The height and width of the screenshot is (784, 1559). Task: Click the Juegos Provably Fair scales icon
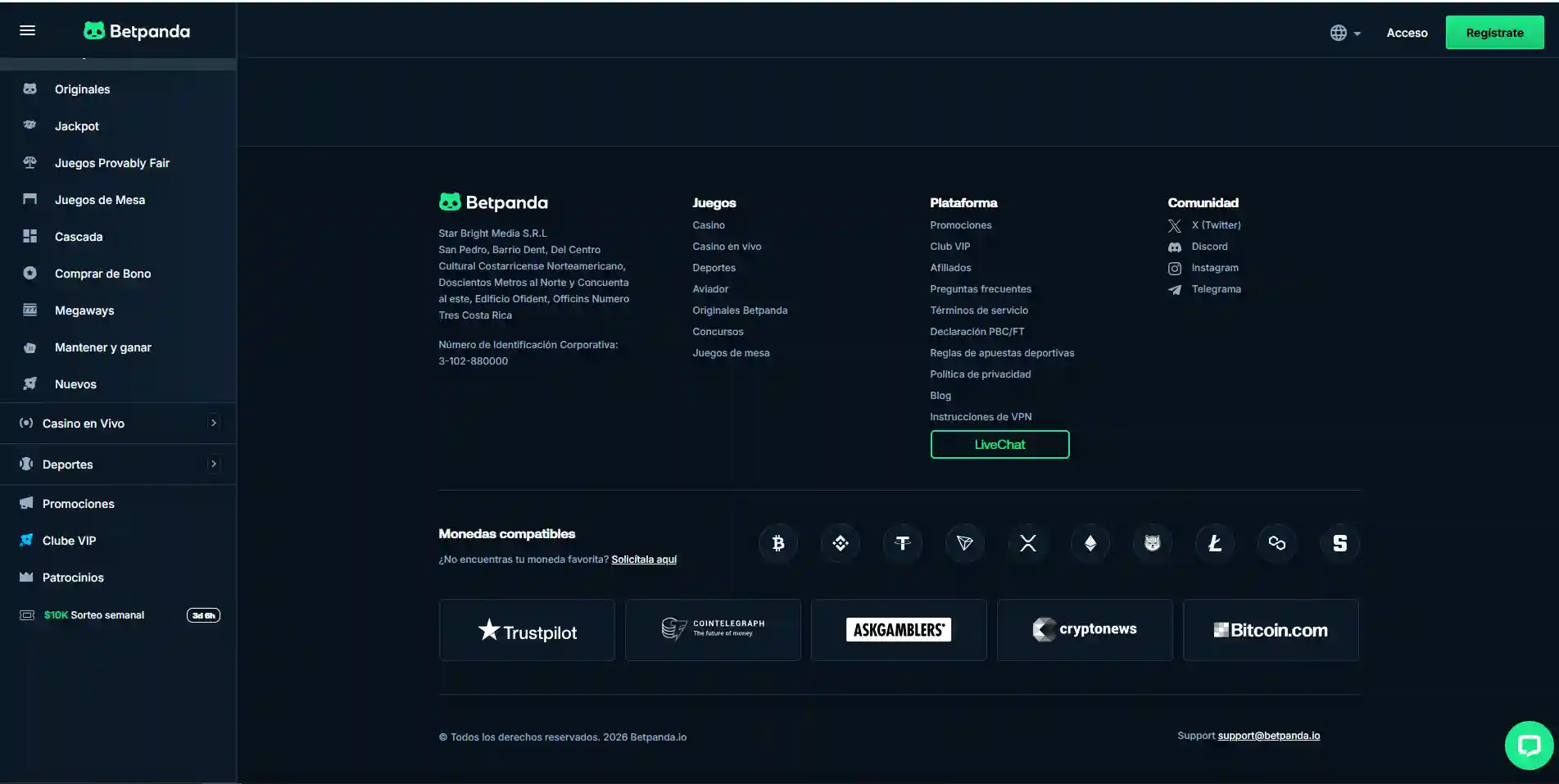pyautogui.click(x=30, y=162)
